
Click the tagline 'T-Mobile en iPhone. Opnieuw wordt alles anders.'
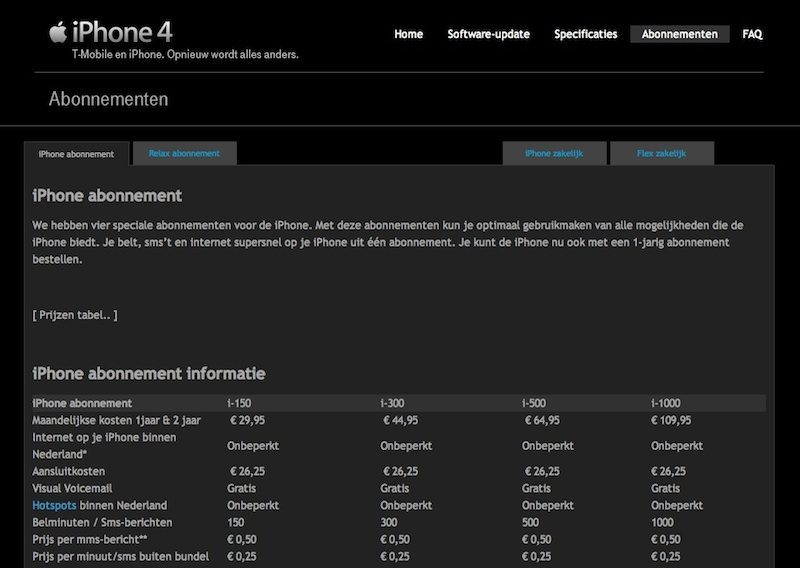185,54
